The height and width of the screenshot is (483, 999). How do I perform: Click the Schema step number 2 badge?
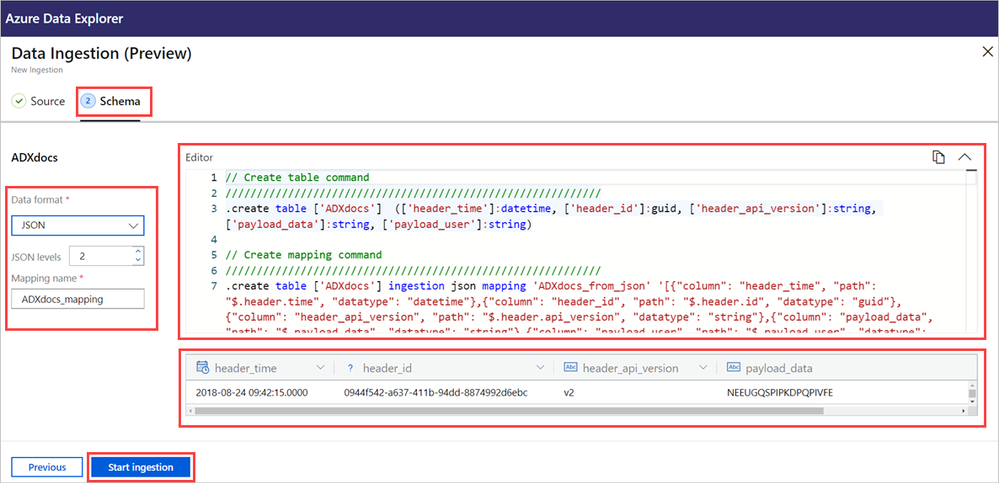coord(88,101)
